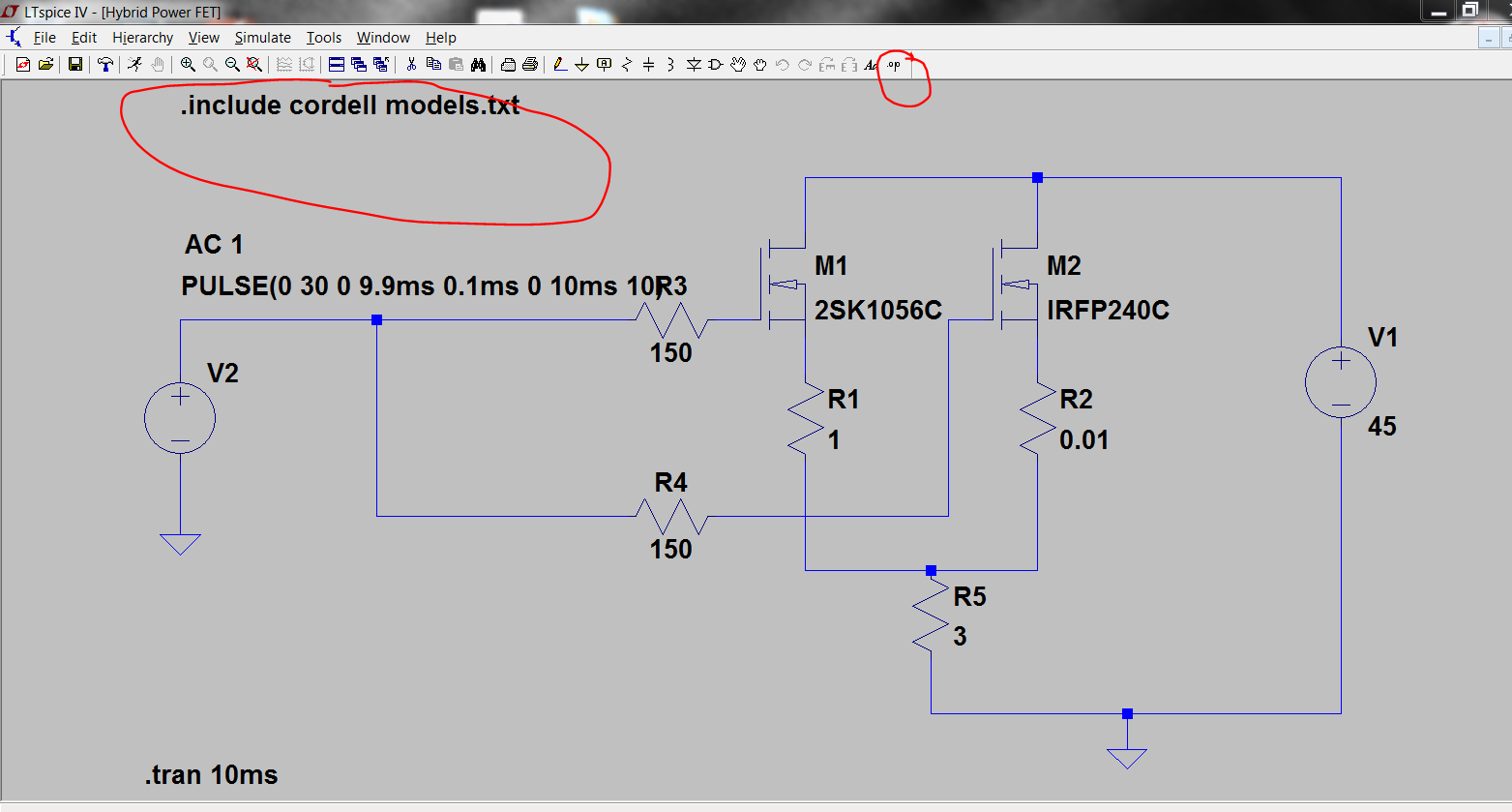Create a new schematic via toolbar icon
The width and height of the screenshot is (1512, 812).
(23, 65)
